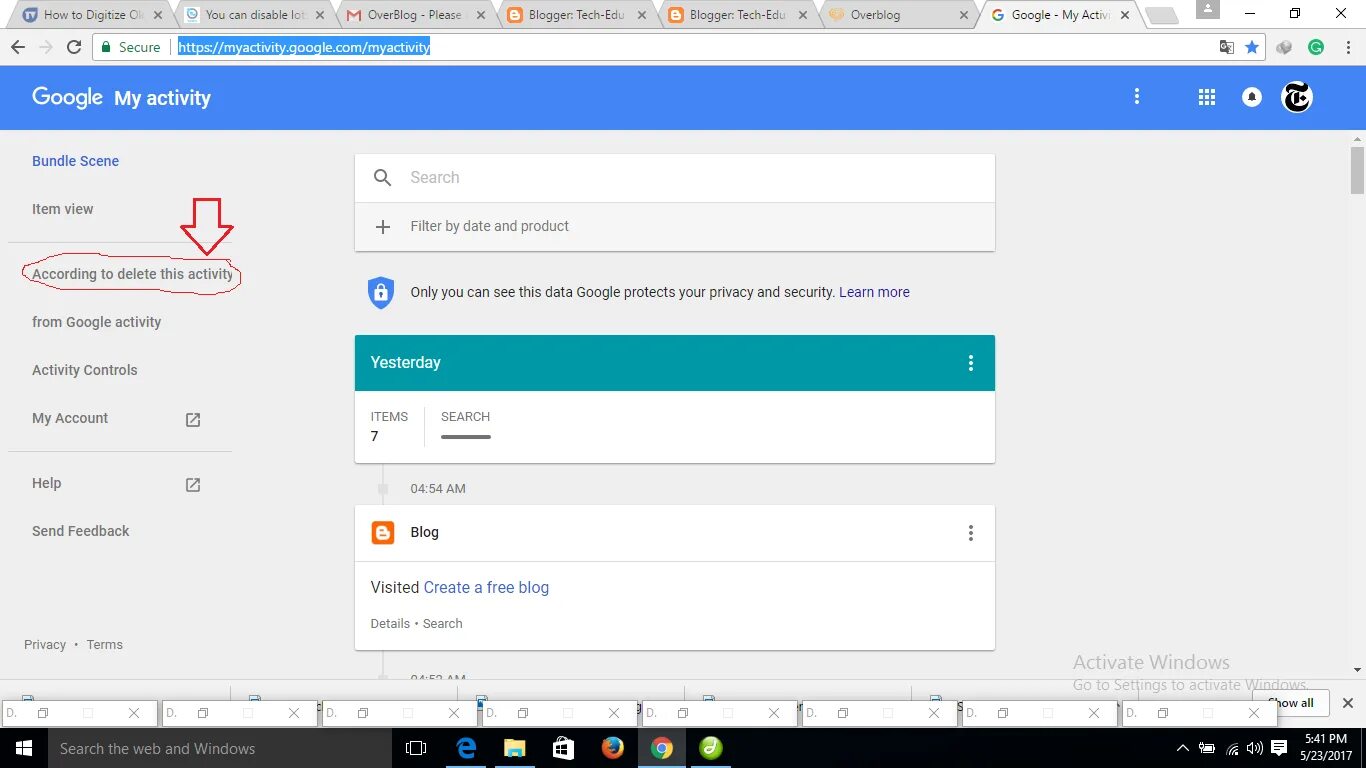Open Privacy link in footer
The height and width of the screenshot is (768, 1366).
click(45, 645)
